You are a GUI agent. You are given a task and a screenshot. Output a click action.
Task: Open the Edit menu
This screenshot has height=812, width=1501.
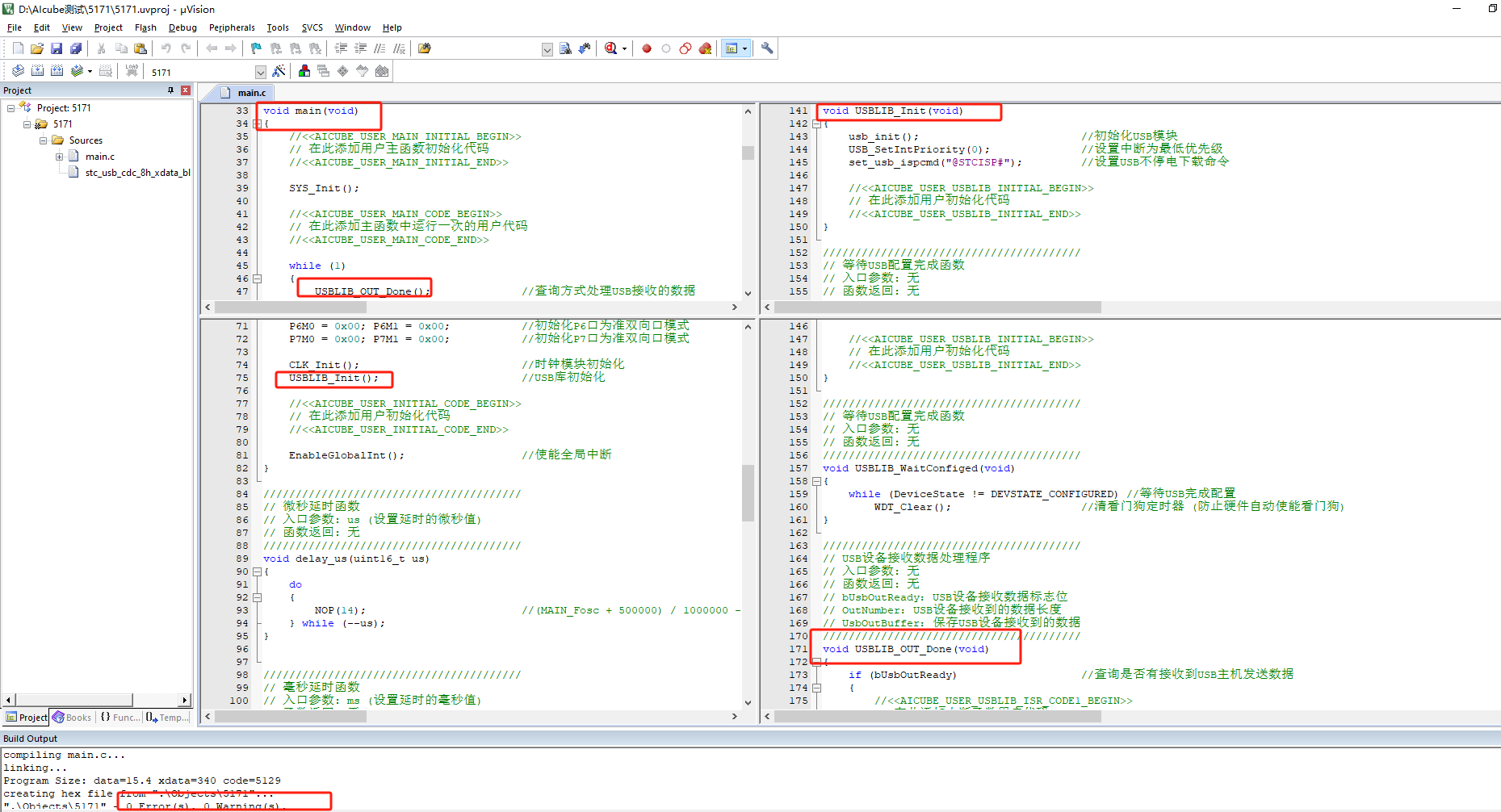[42, 27]
